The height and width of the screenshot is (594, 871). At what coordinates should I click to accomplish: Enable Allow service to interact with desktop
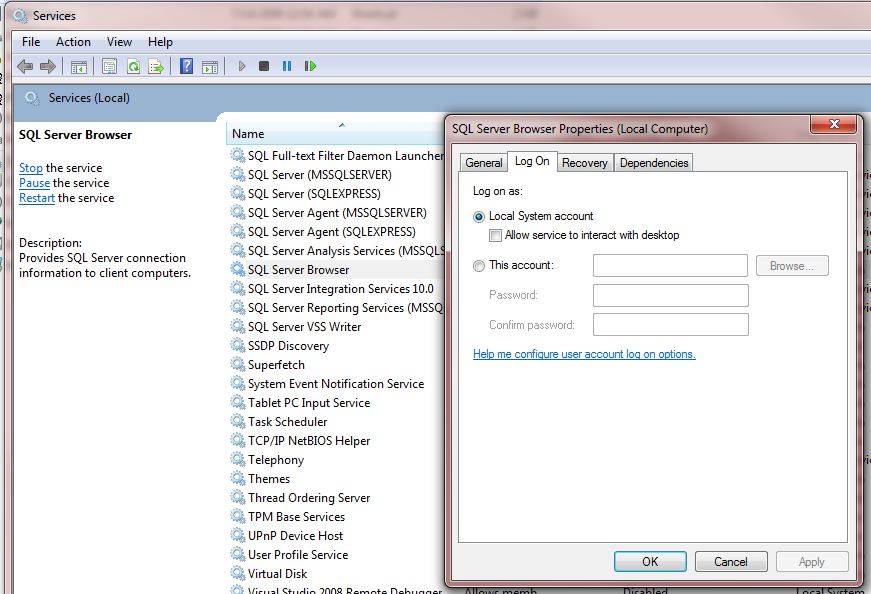495,236
